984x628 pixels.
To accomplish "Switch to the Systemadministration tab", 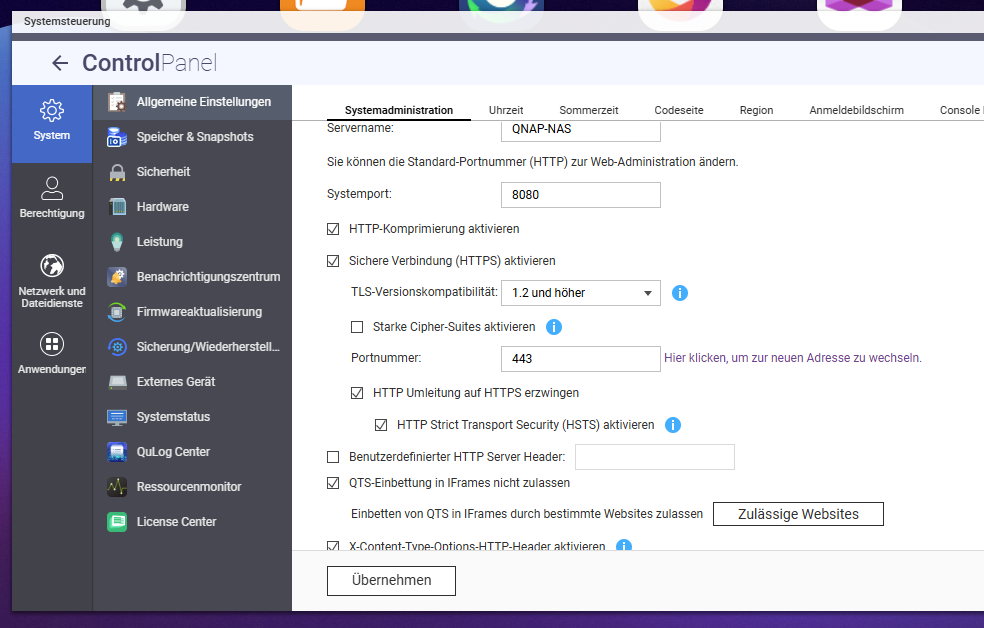I will pyautogui.click(x=398, y=110).
